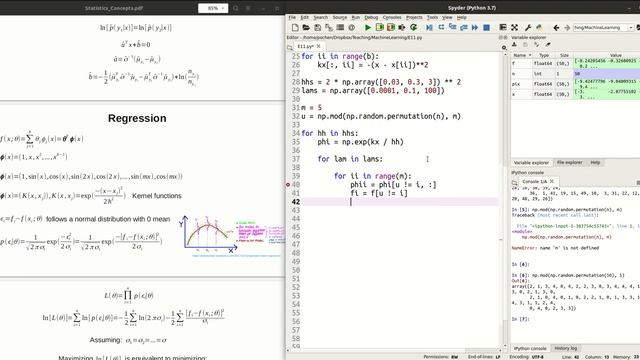Browse tabs icon left of E11.py

coord(290,47)
